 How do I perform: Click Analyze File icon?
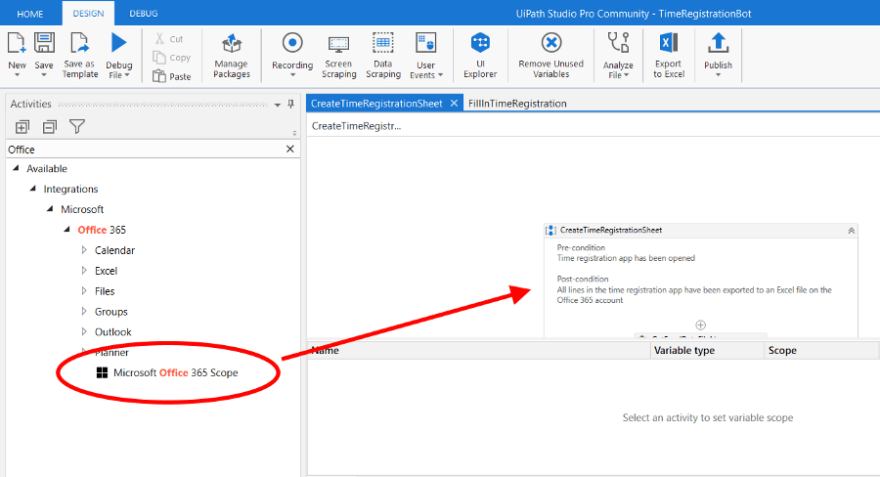(618, 43)
